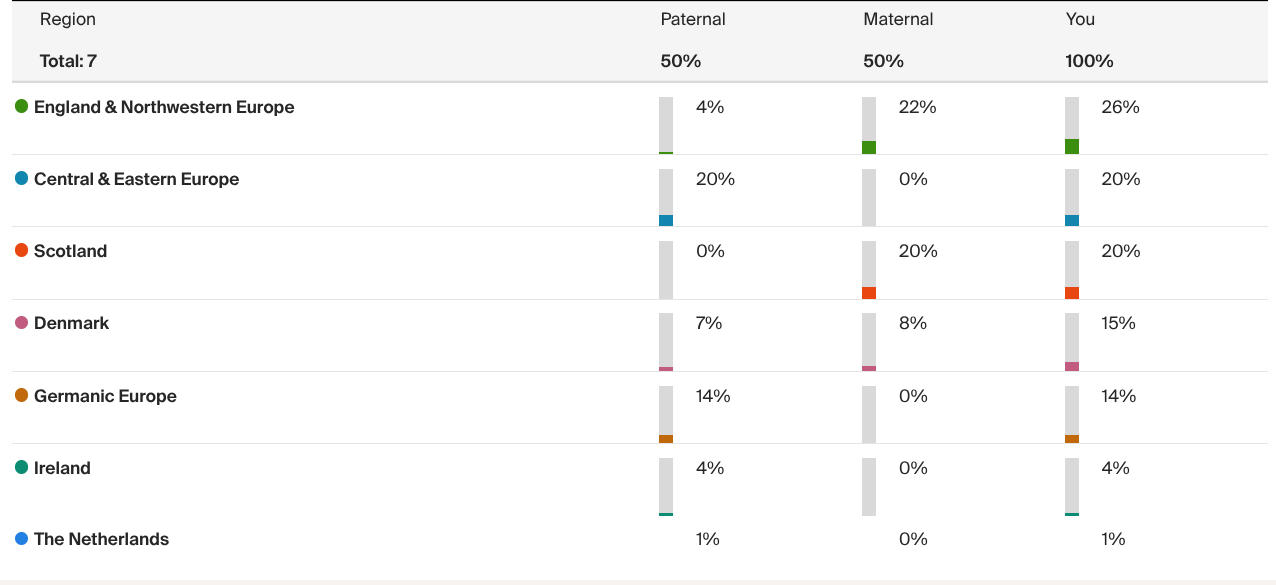Open the Central & Eastern Europe row

pyautogui.click(x=136, y=179)
